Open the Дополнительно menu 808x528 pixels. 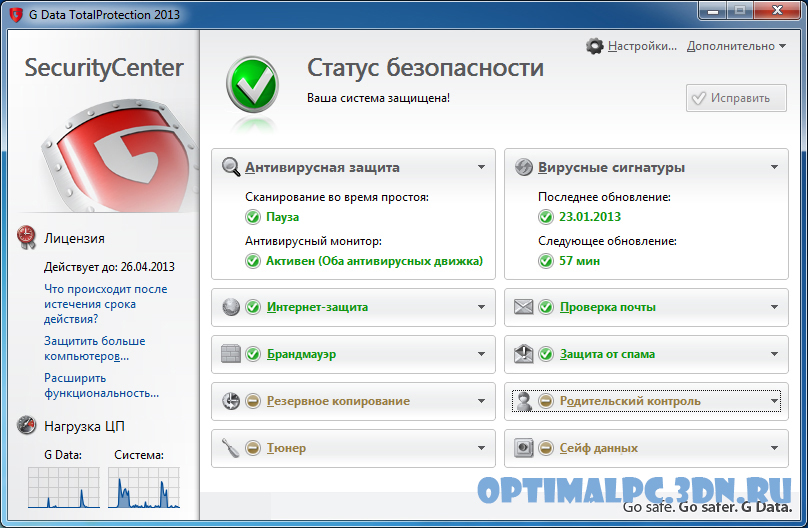[736, 46]
